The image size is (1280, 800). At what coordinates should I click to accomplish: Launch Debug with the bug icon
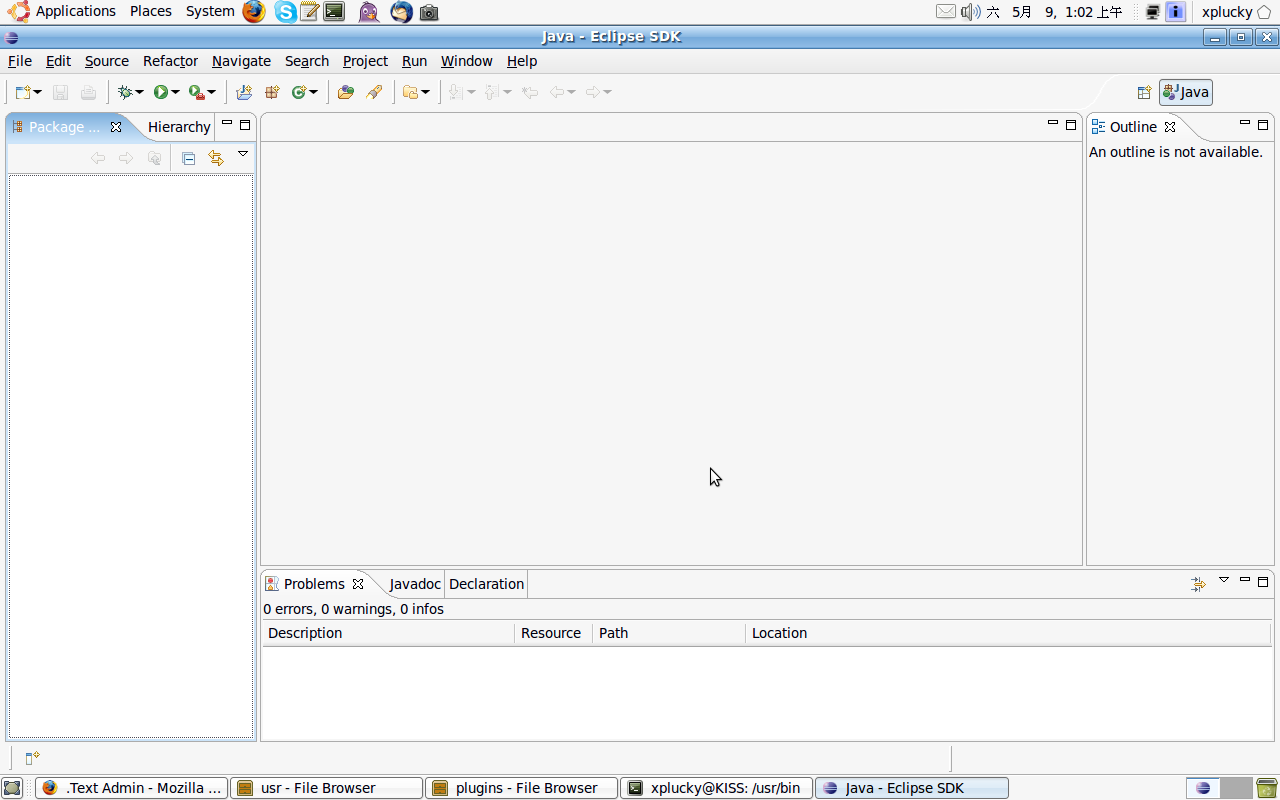point(125,92)
